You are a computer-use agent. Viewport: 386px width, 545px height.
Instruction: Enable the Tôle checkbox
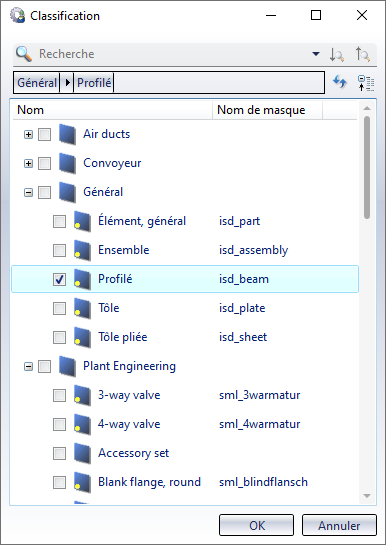click(x=59, y=308)
